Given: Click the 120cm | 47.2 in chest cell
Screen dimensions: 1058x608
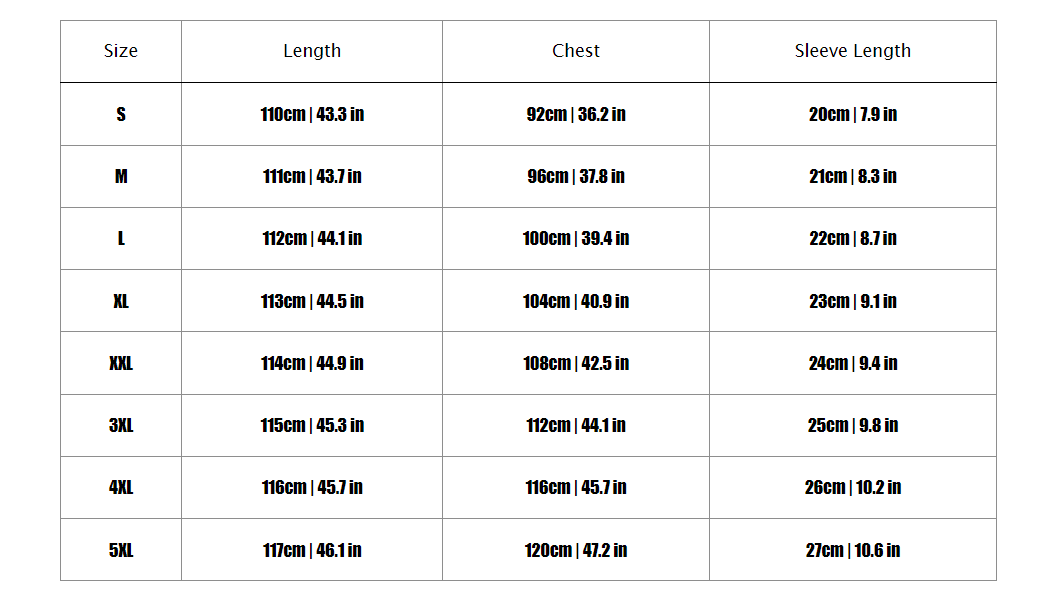Looking at the screenshot, I should pyautogui.click(x=576, y=550).
